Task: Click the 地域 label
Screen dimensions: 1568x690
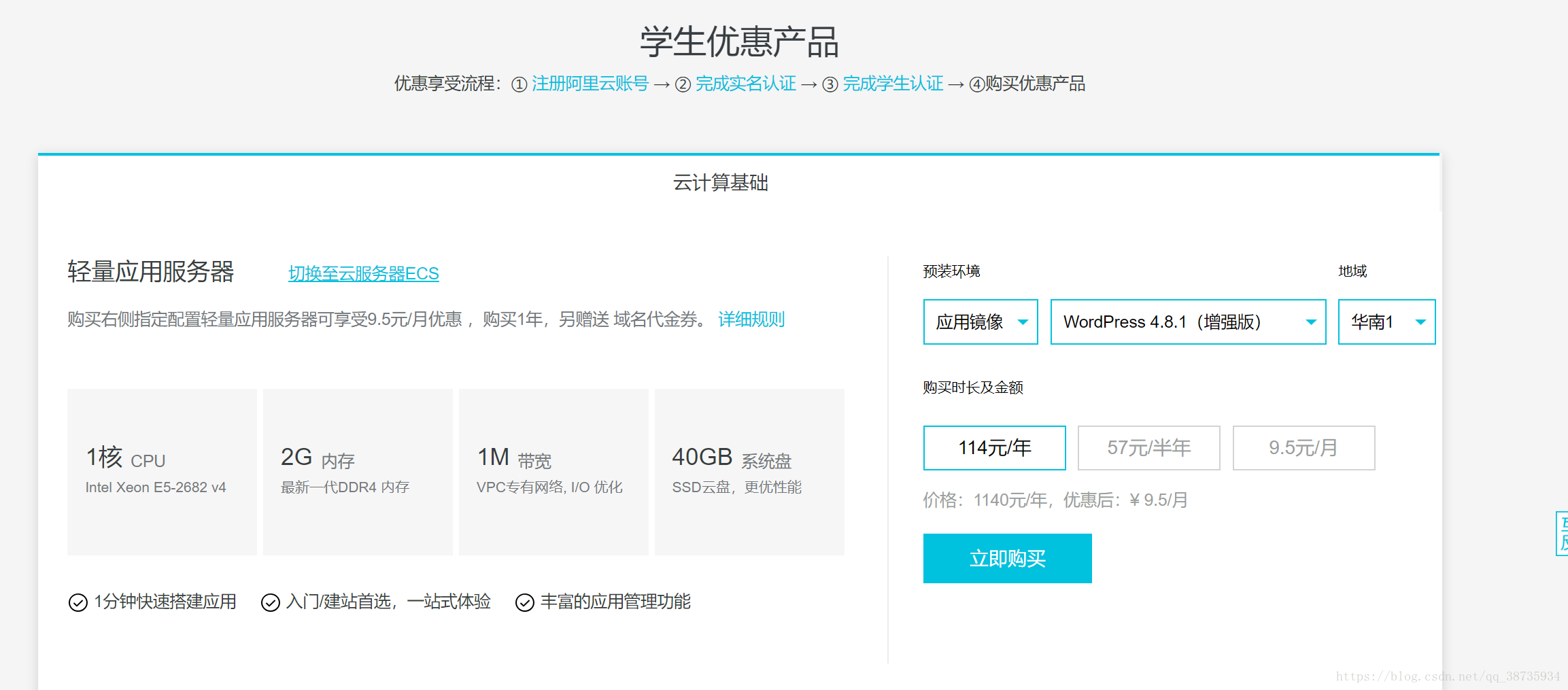Action: pyautogui.click(x=1352, y=271)
